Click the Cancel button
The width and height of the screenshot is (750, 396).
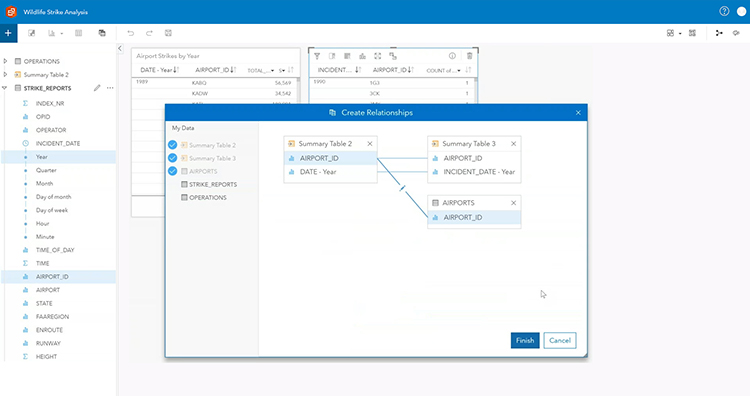pos(560,341)
